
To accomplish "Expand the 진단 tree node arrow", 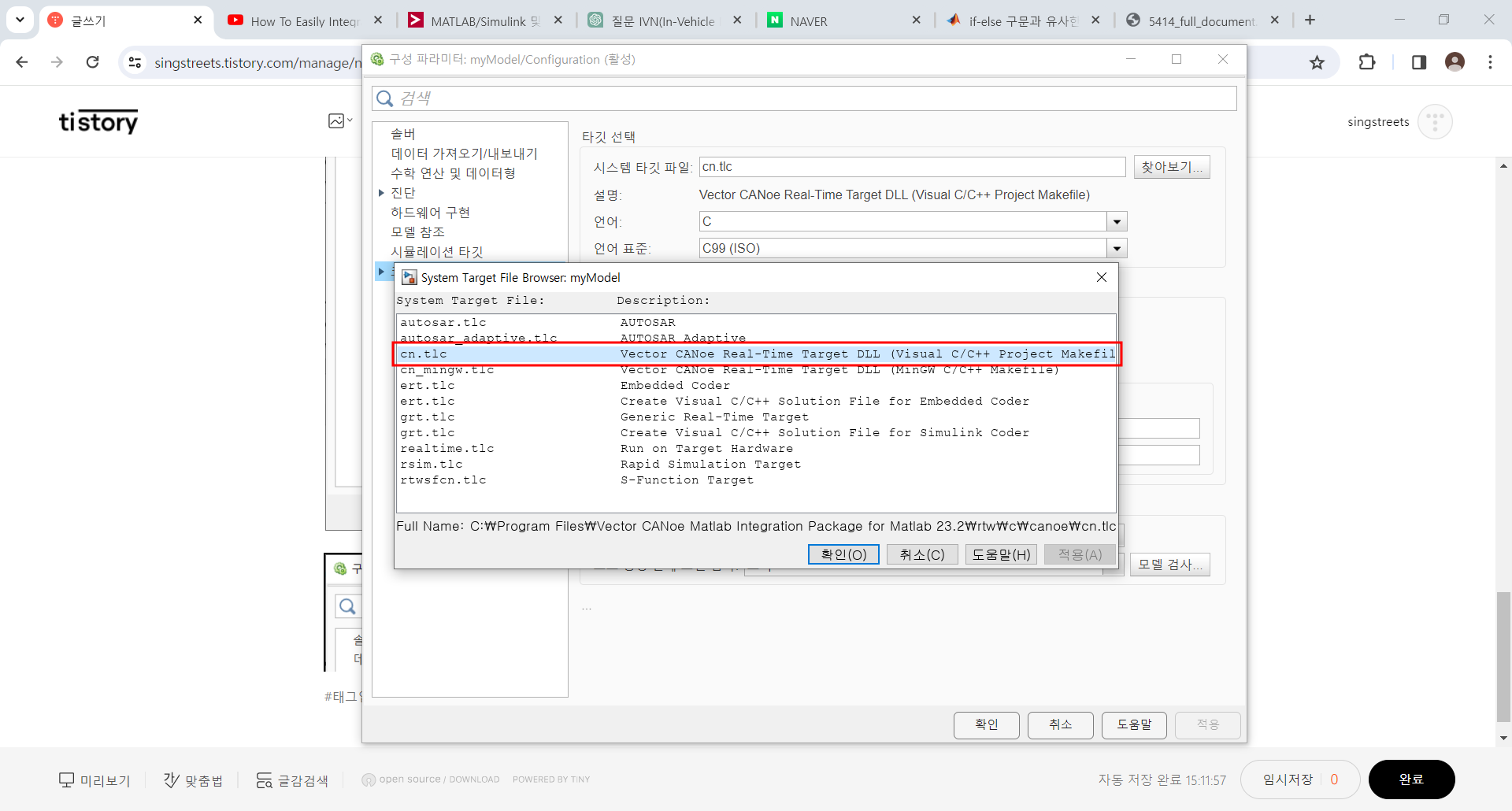I will coord(381,193).
